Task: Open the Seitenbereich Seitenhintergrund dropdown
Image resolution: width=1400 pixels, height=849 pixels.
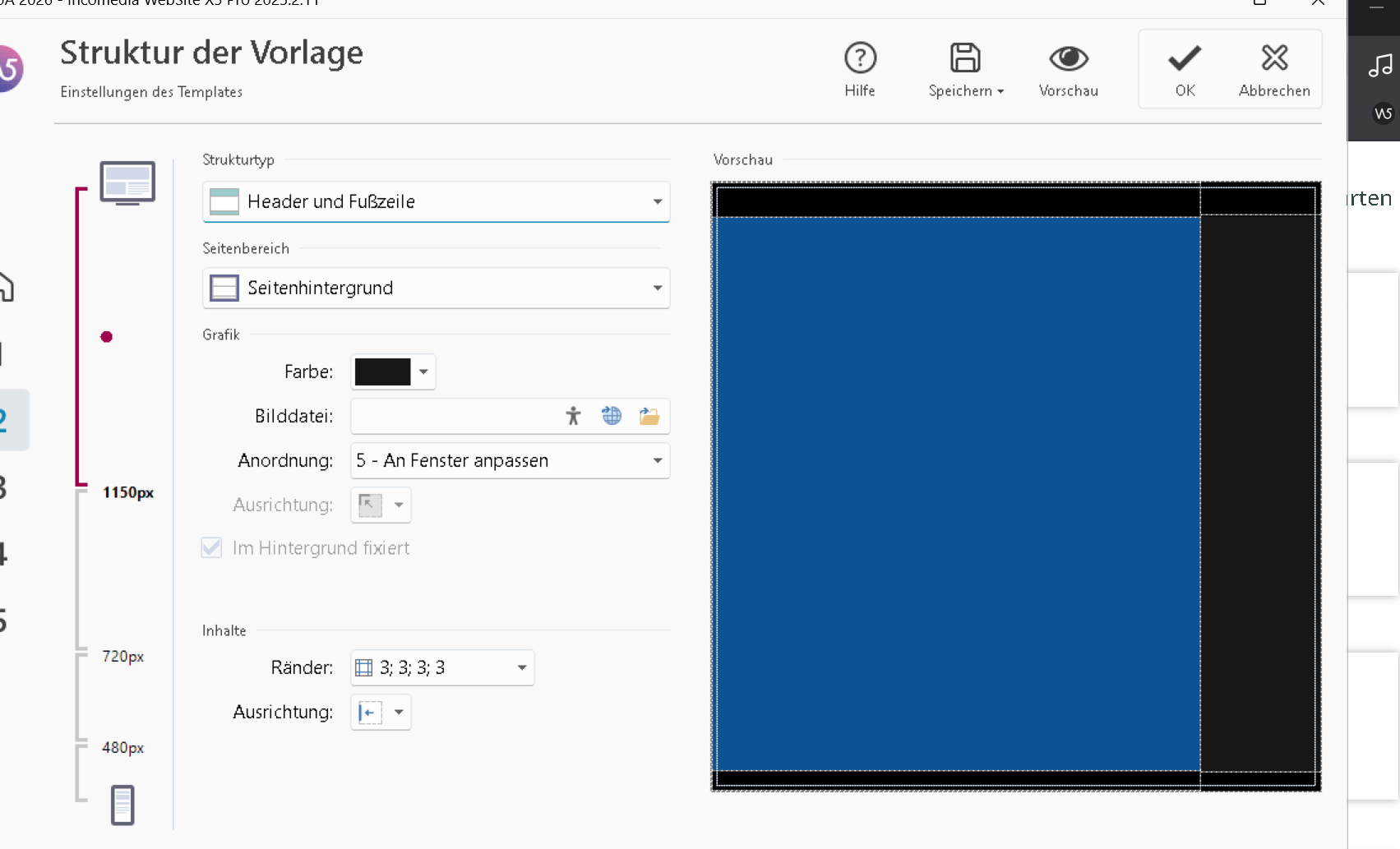Action: [657, 288]
